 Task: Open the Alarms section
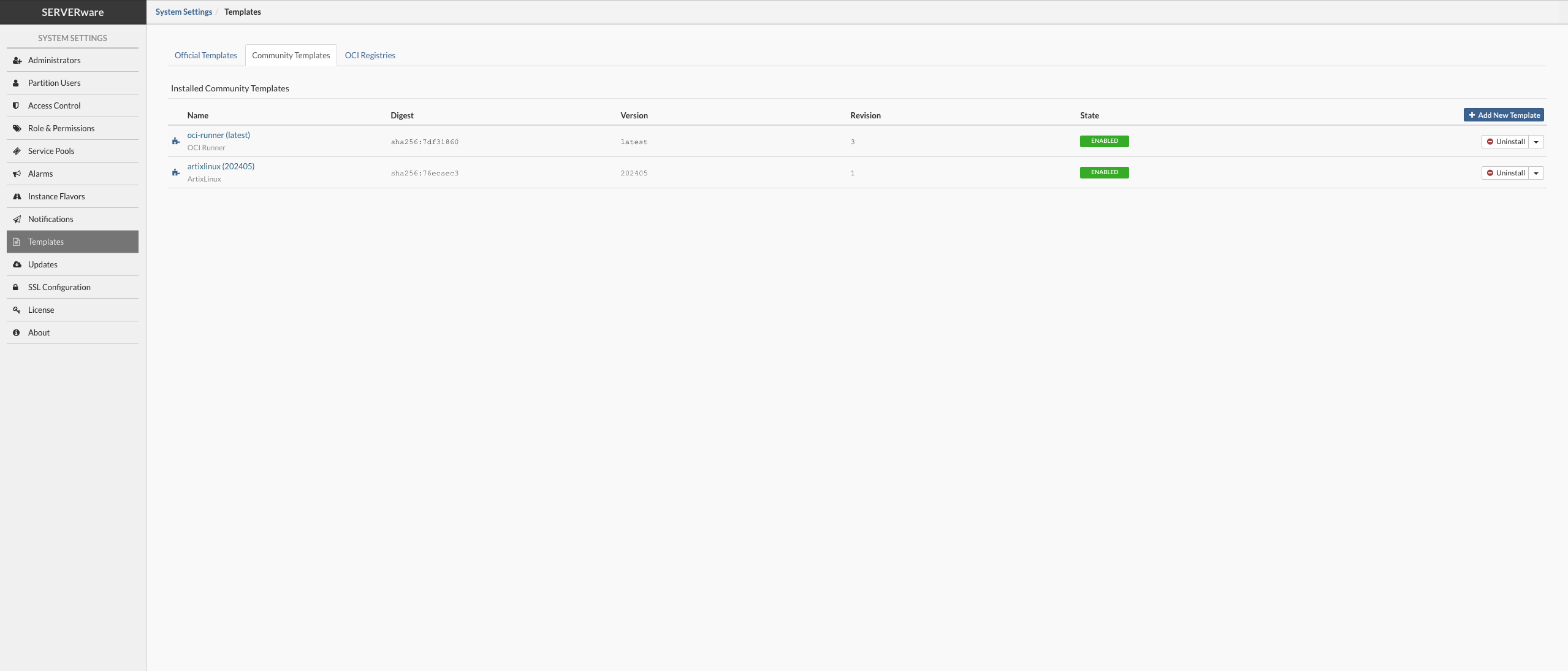[x=72, y=174]
